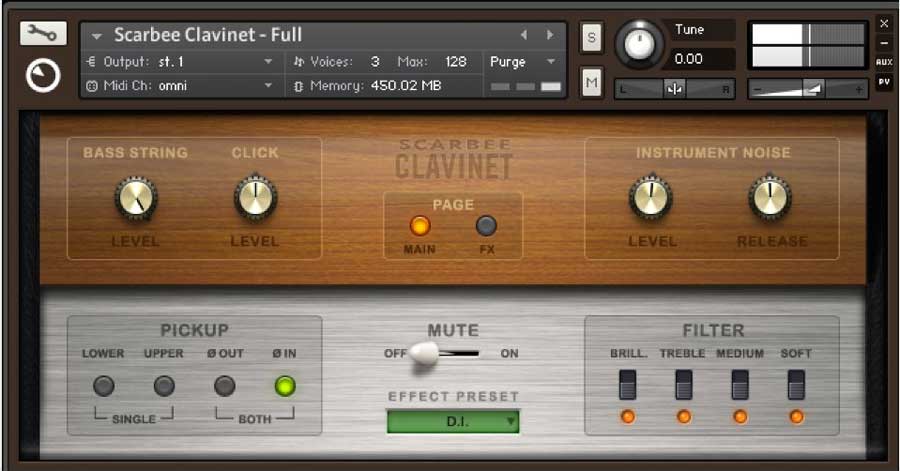Click the stereo pan slider

click(x=674, y=89)
